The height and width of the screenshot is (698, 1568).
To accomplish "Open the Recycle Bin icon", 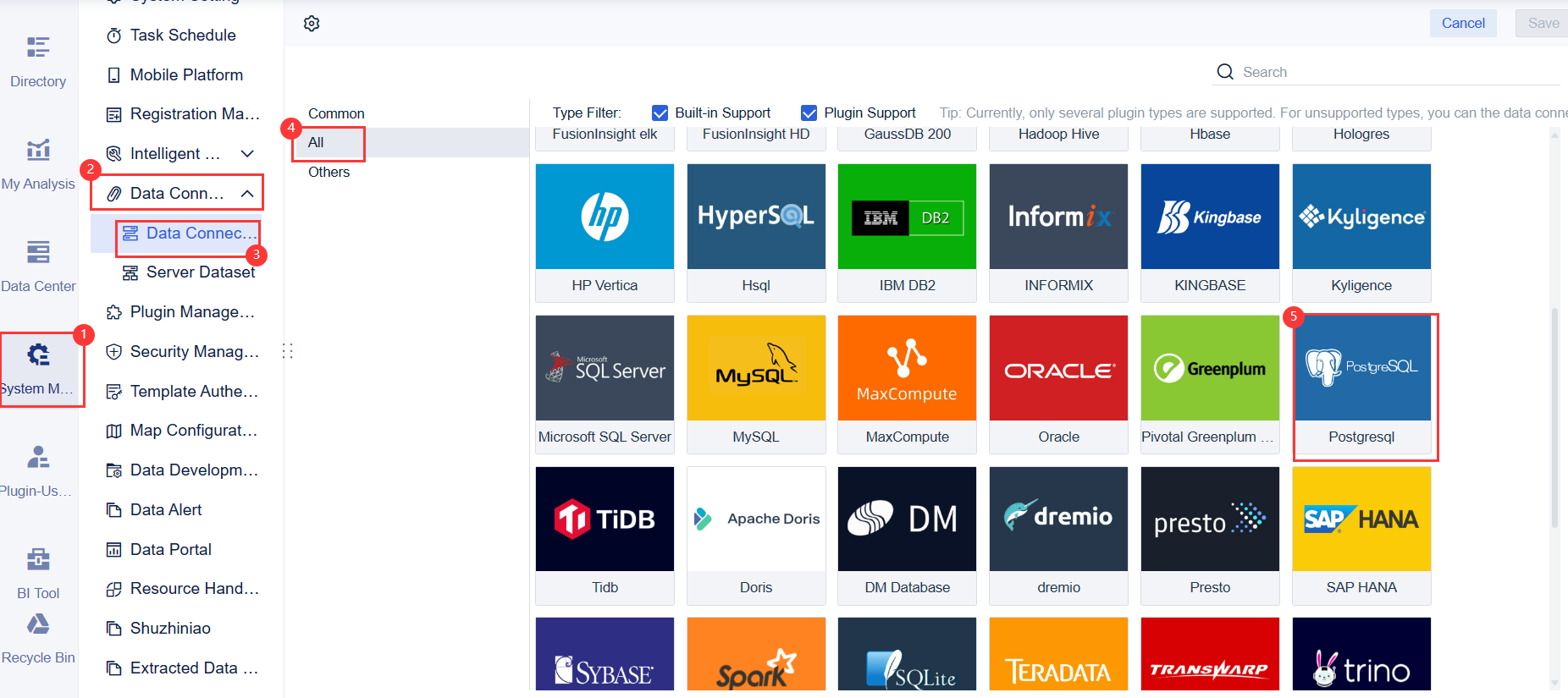I will click(38, 625).
